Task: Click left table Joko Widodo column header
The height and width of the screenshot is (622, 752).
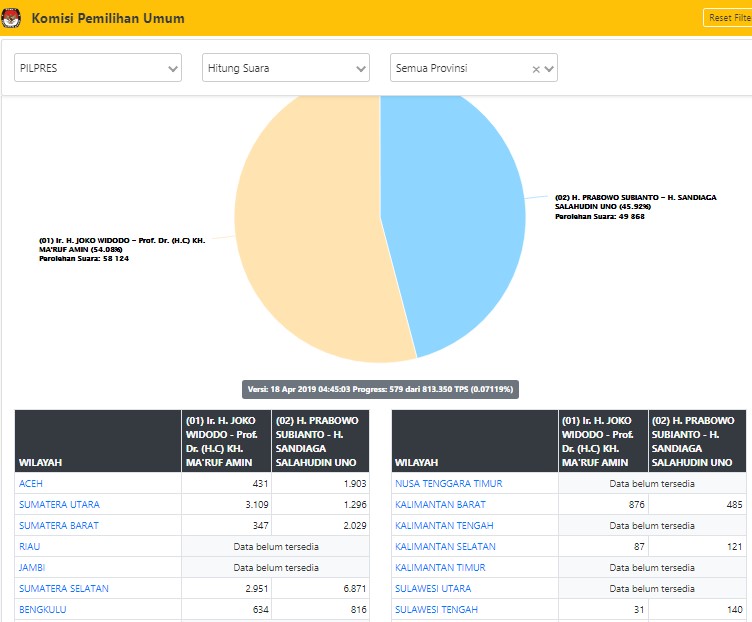Action: (x=226, y=441)
